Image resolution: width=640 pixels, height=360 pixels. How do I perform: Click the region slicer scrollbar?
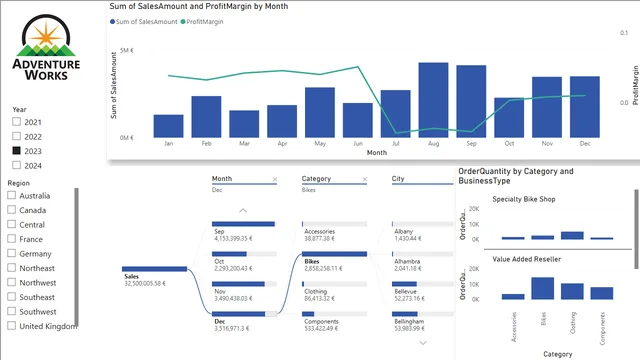point(76,256)
